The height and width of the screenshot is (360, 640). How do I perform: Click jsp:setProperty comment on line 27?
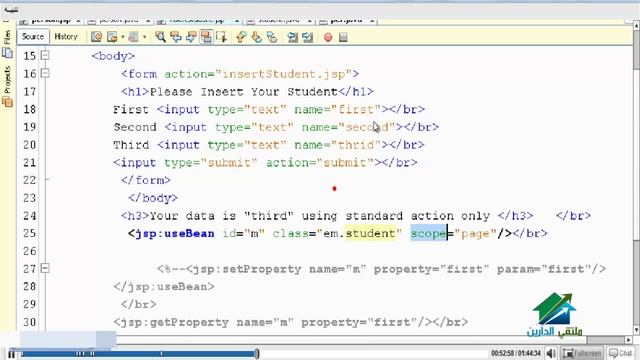pos(381,269)
